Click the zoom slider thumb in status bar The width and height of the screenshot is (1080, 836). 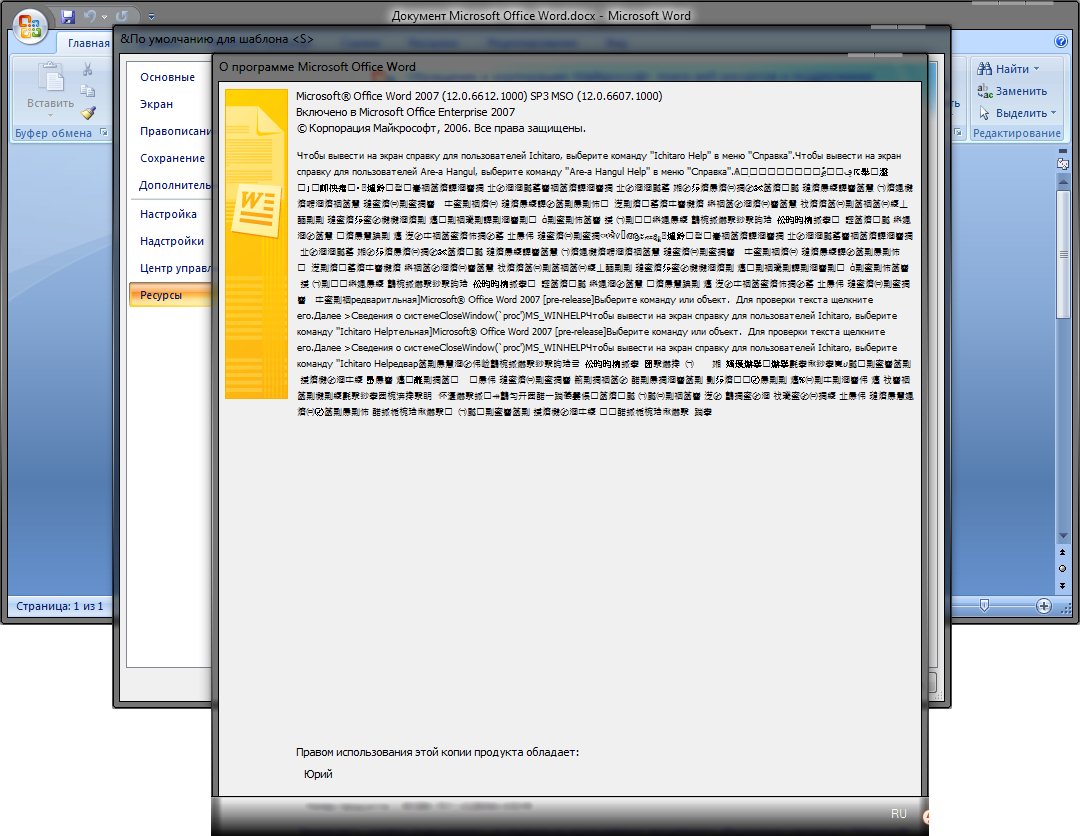(984, 605)
